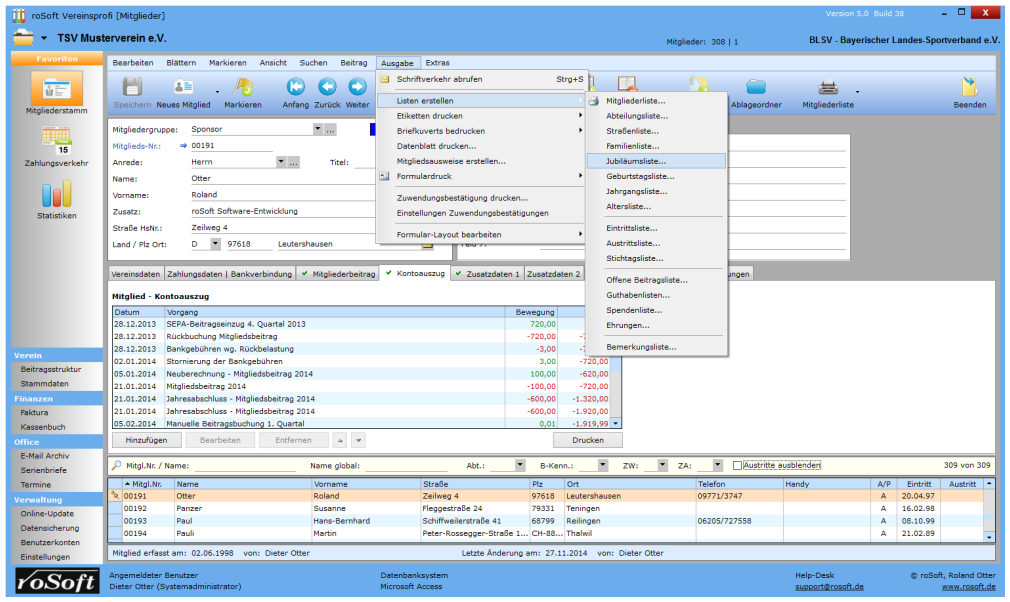This screenshot has height=602, width=1010.
Task: Open the Statistiken bar chart icon
Action: 55,194
